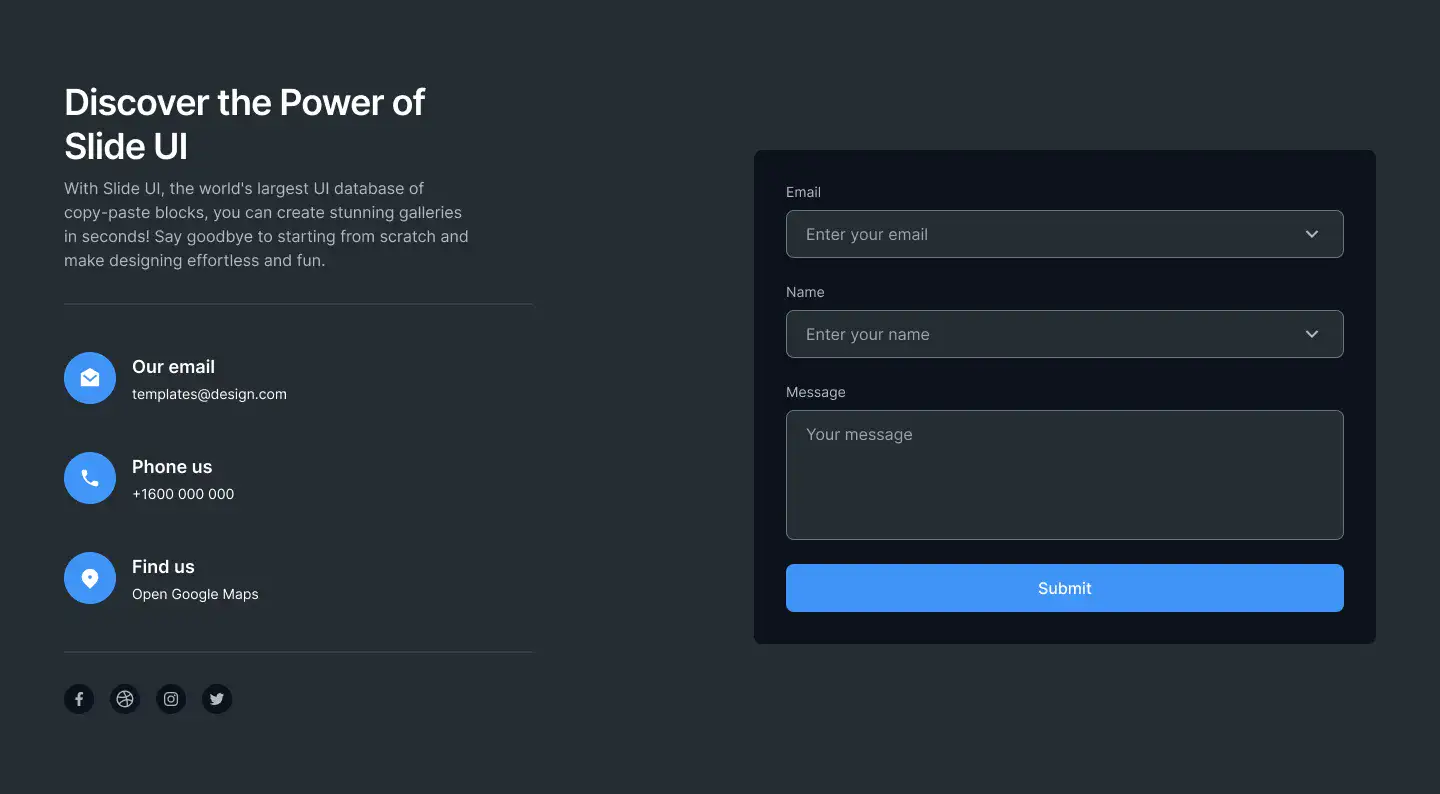Open templates@design.com email link
Screen dimensions: 1440x794
(209, 394)
